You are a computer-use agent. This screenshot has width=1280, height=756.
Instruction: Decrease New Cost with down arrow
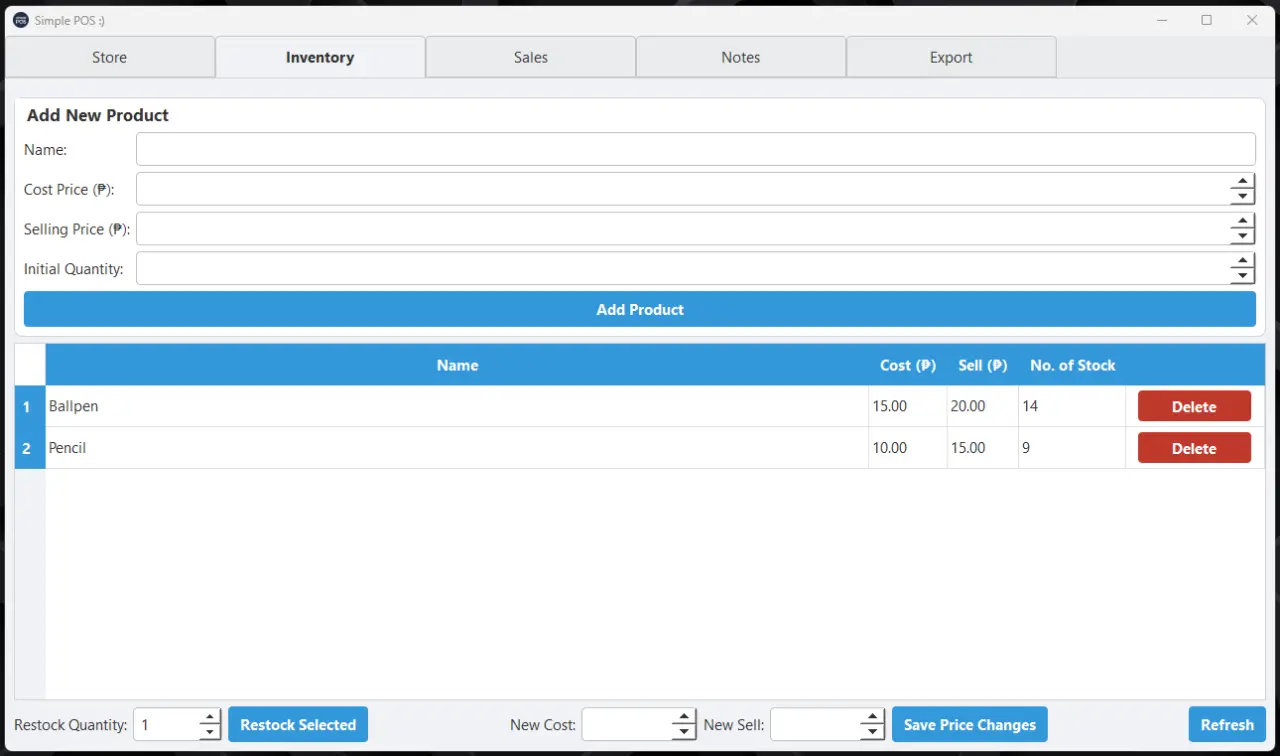pos(684,733)
